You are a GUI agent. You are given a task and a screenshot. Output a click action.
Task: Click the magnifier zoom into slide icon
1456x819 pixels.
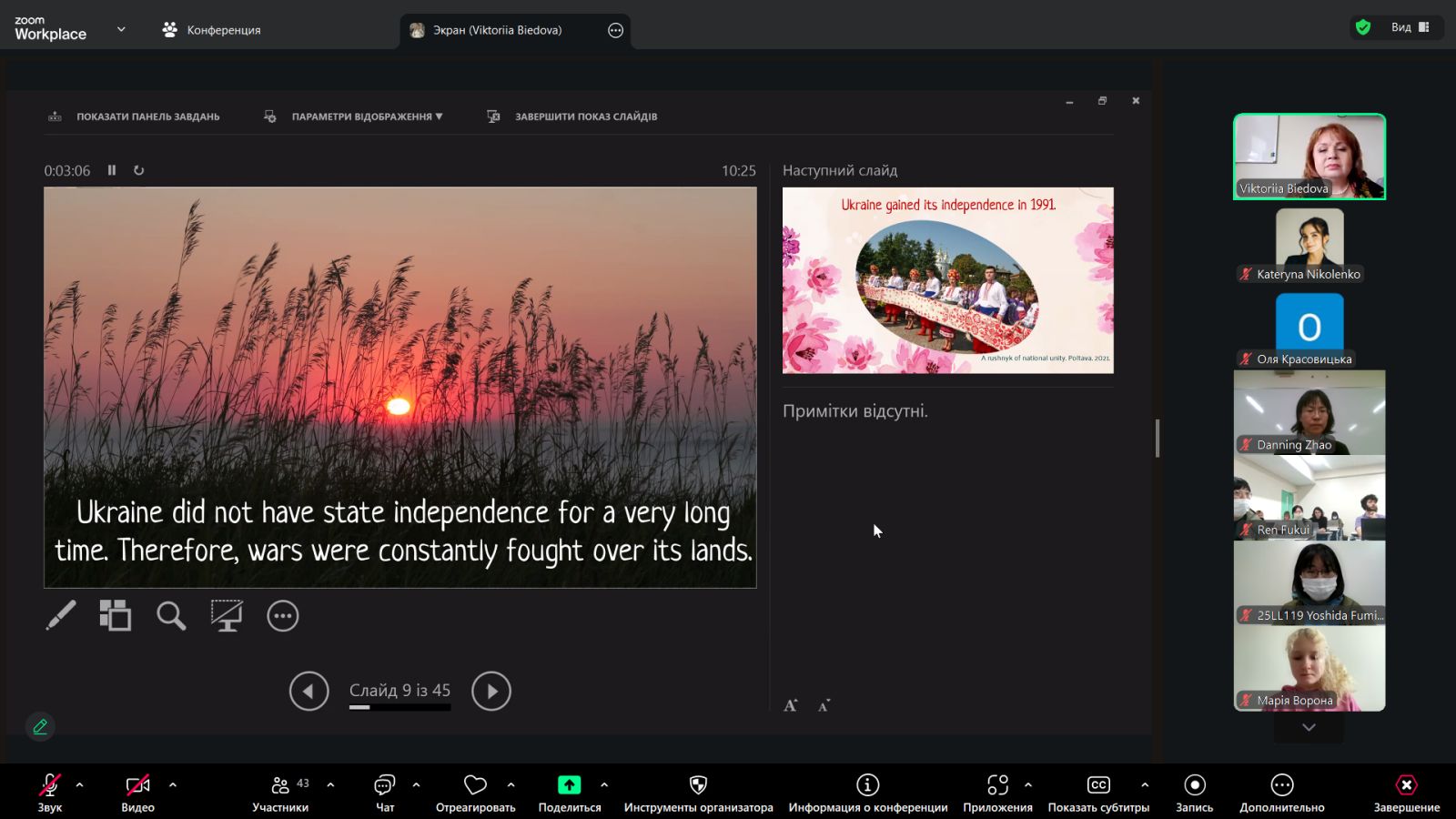(171, 616)
